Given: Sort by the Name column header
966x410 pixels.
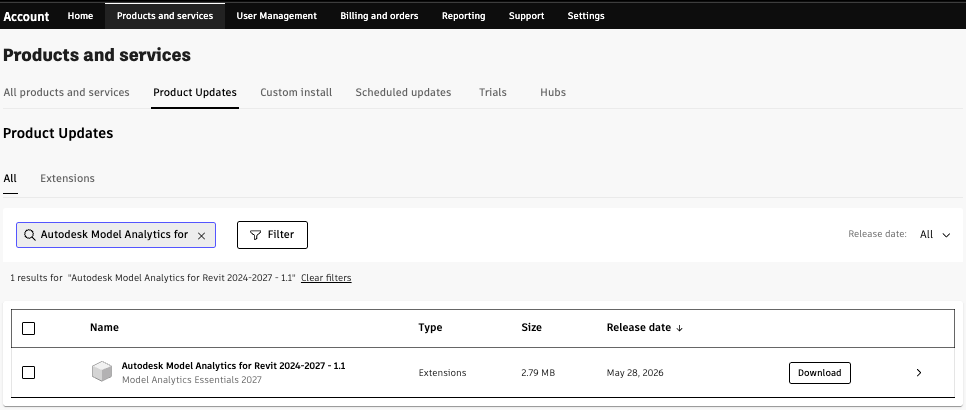Looking at the screenshot, I should click(x=104, y=328).
